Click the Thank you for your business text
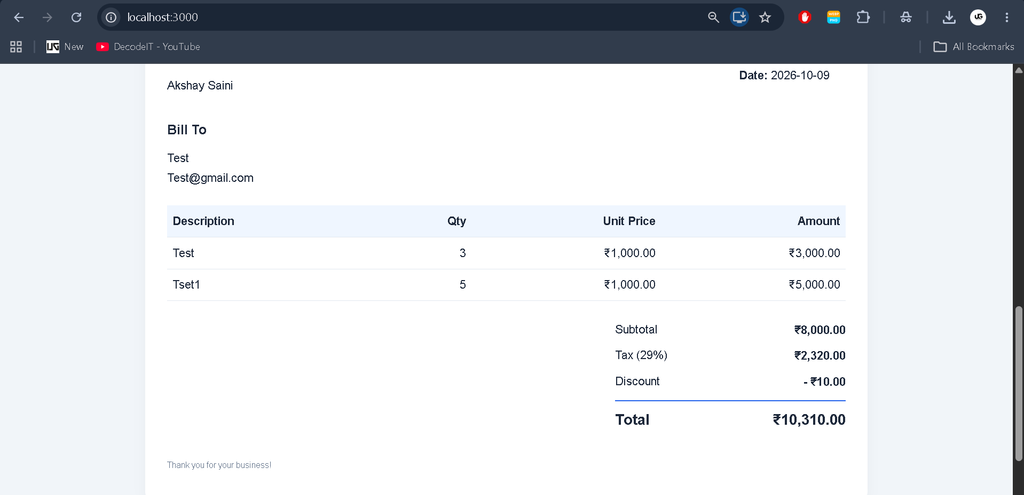Viewport: 1024px width, 495px height. pyautogui.click(x=219, y=465)
